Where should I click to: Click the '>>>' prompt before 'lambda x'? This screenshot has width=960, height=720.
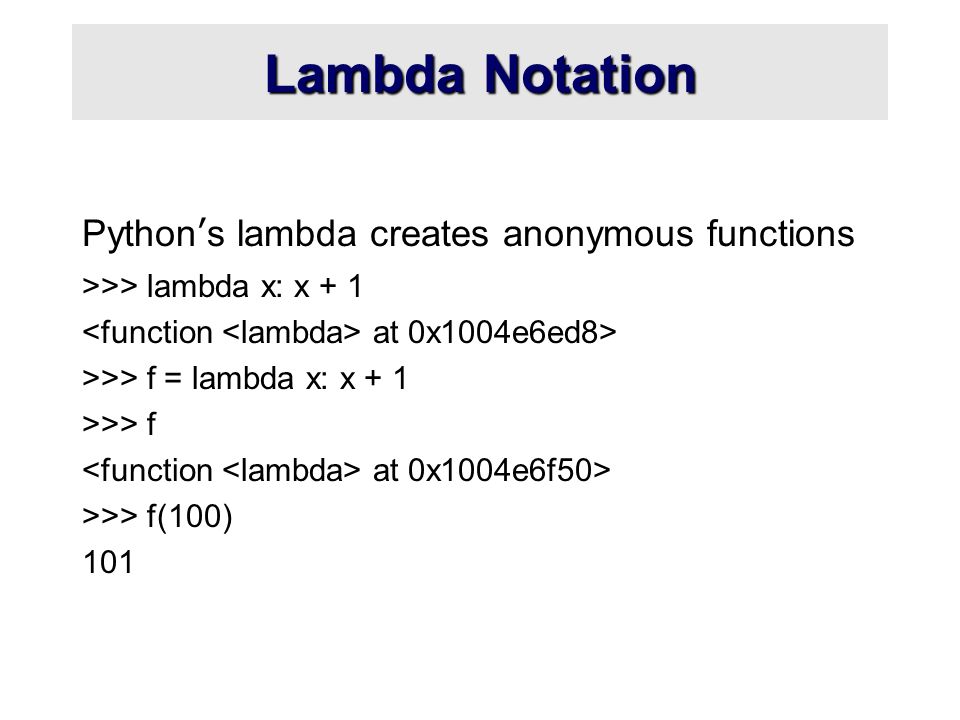[110, 287]
